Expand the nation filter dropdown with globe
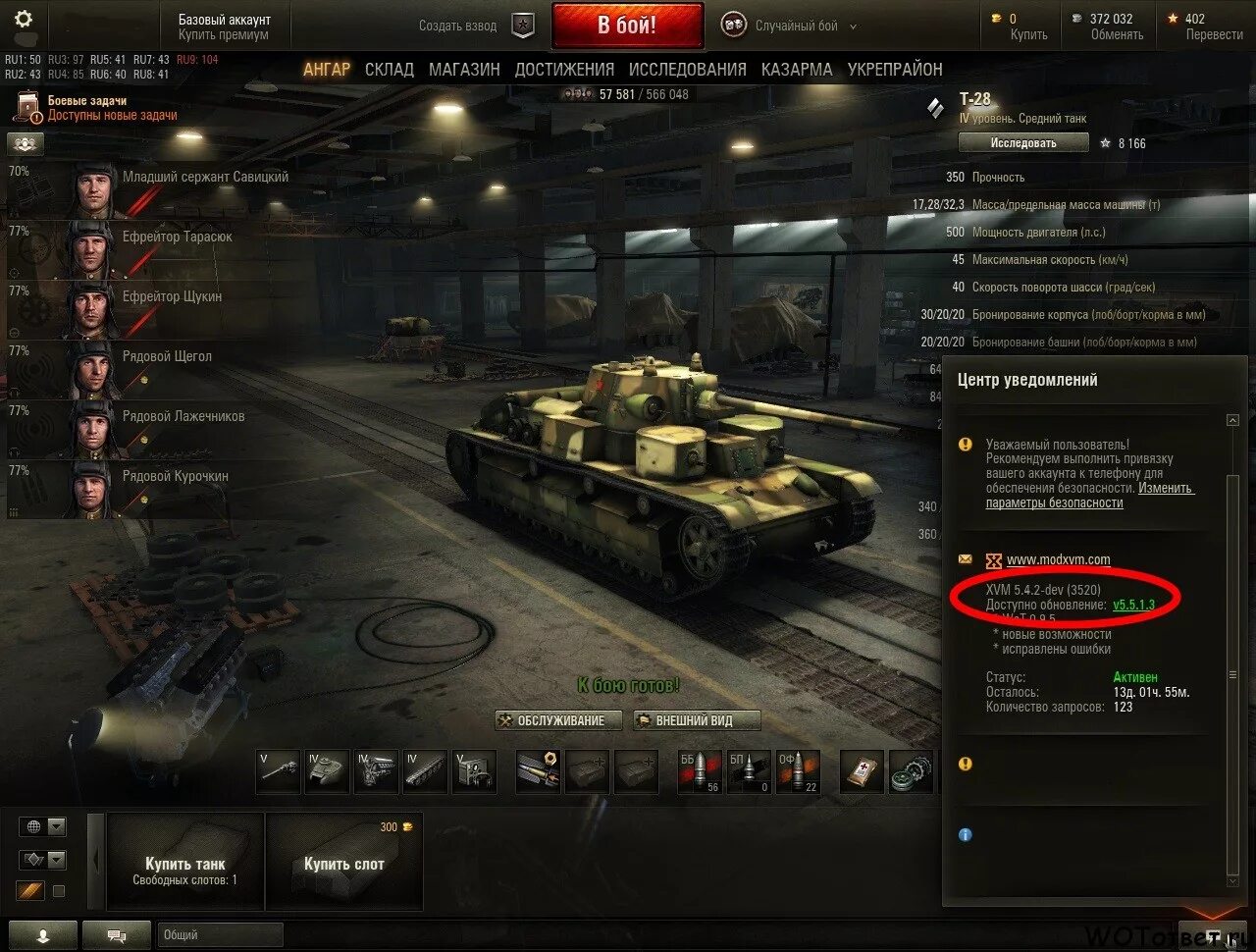The width and height of the screenshot is (1256, 952). 42,826
